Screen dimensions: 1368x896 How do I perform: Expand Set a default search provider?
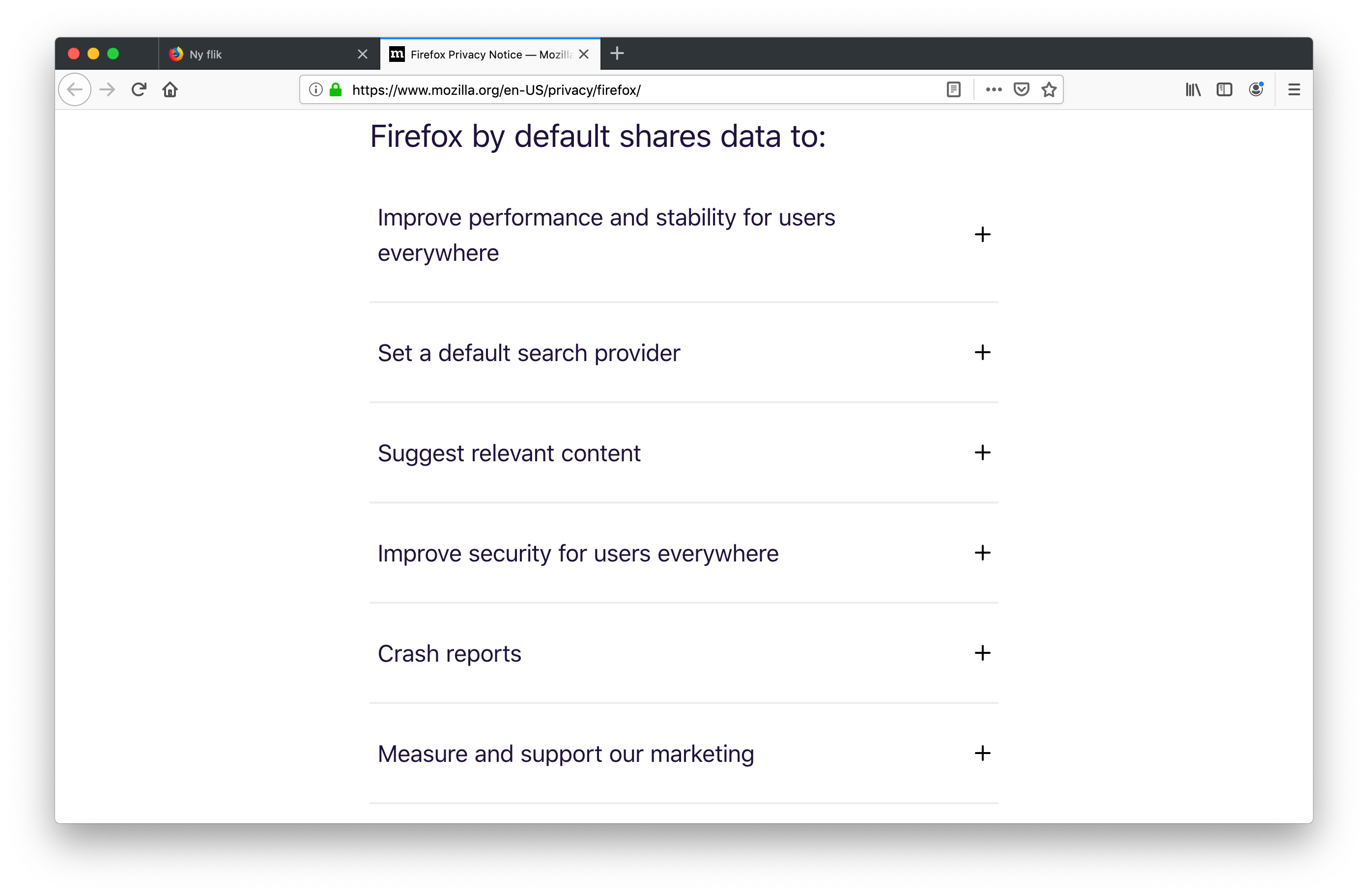tap(982, 352)
